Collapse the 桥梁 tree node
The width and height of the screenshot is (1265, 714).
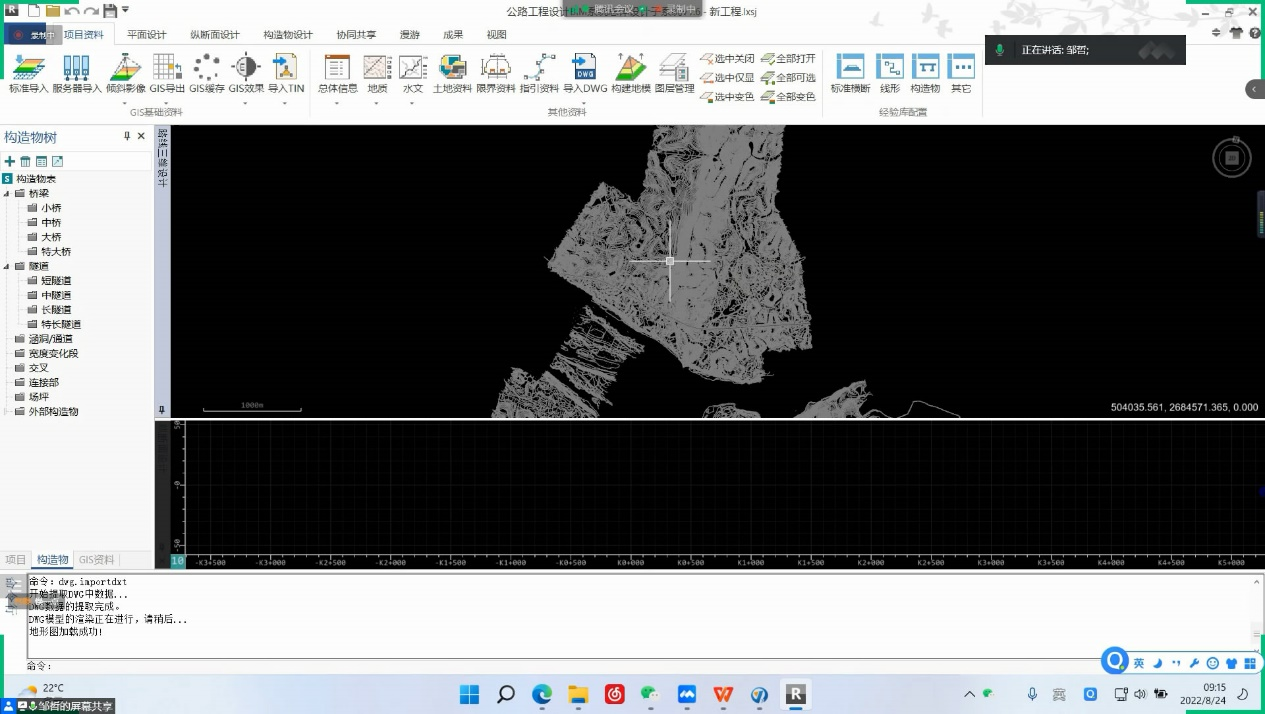(x=7, y=193)
